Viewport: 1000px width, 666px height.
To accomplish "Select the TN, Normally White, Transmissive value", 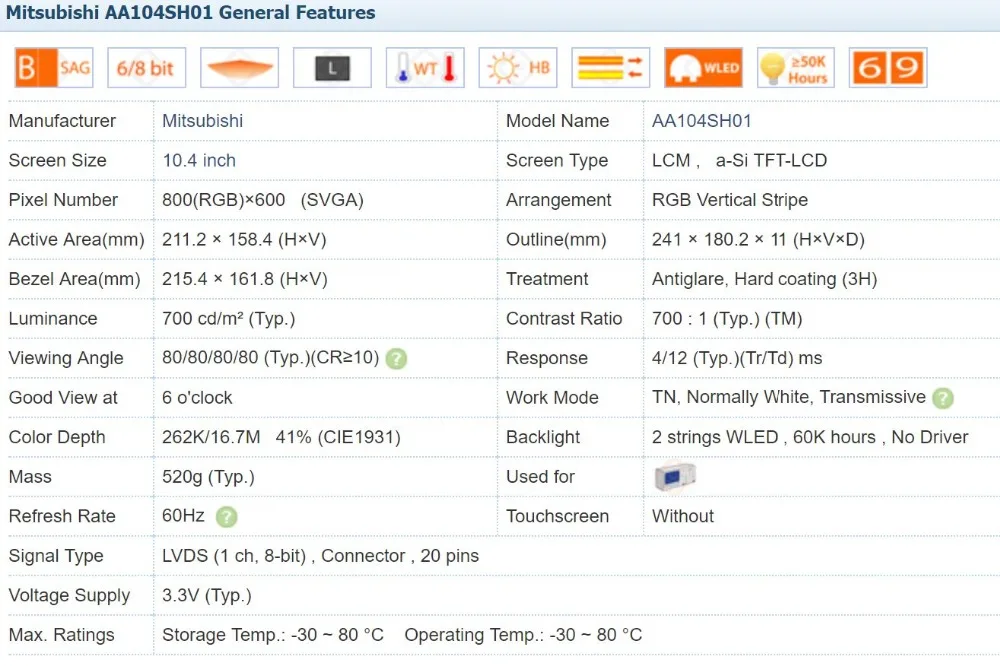I will (x=788, y=397).
